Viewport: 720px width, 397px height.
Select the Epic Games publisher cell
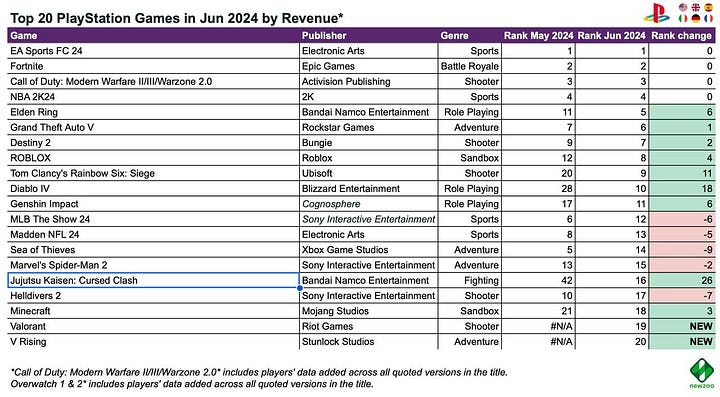(x=368, y=66)
